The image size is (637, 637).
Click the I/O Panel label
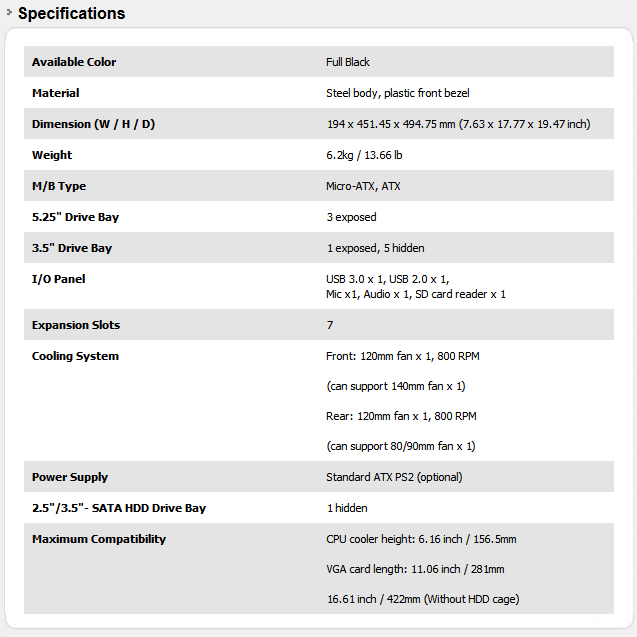58,279
